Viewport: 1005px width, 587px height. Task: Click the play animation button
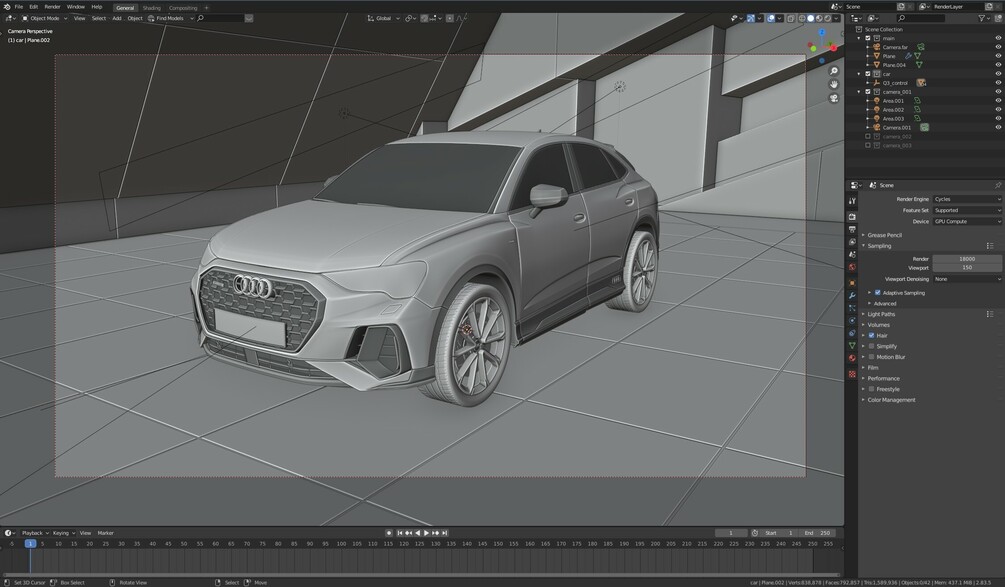point(426,533)
